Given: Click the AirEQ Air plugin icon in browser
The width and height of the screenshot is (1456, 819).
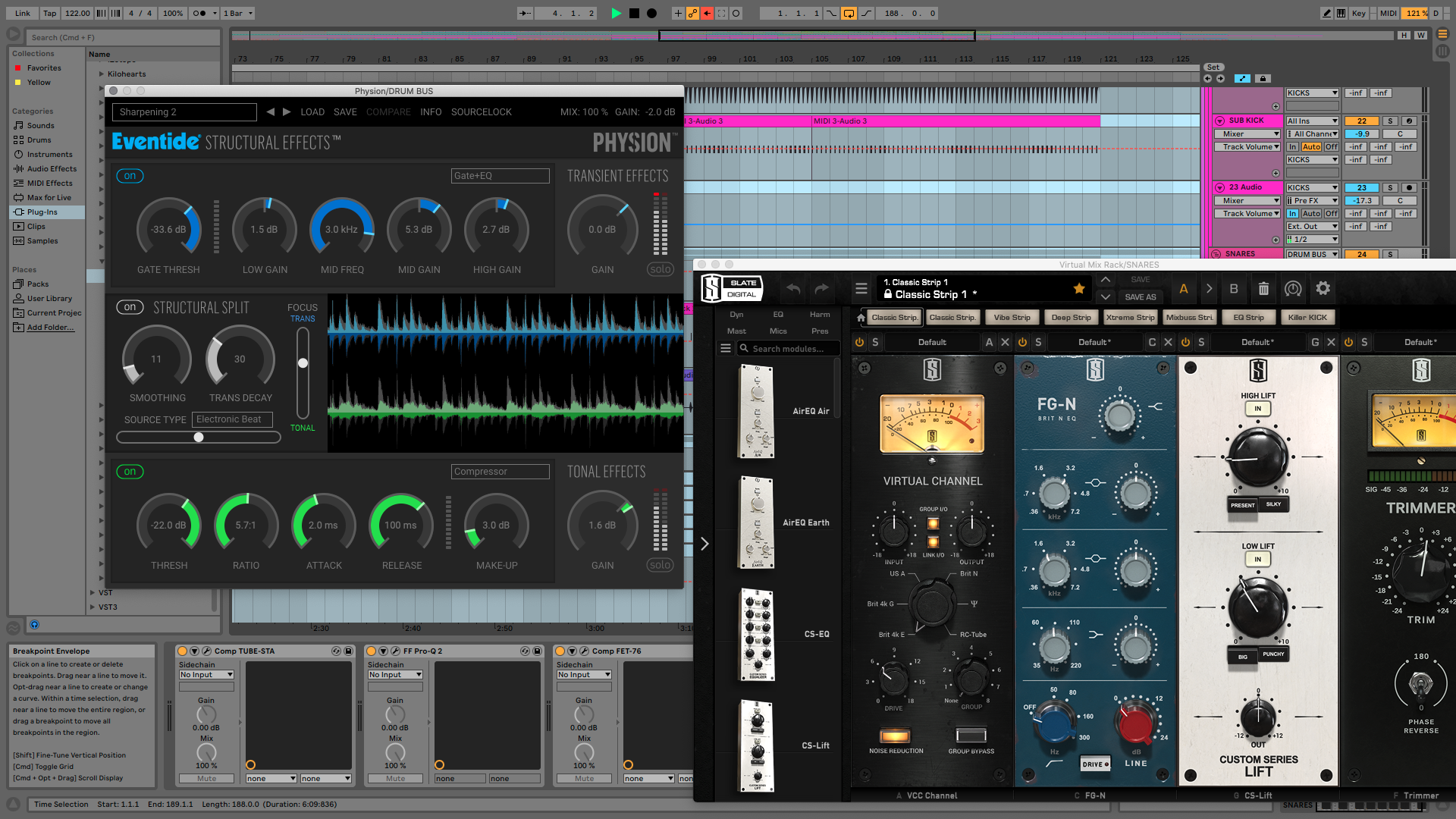Looking at the screenshot, I should (755, 411).
